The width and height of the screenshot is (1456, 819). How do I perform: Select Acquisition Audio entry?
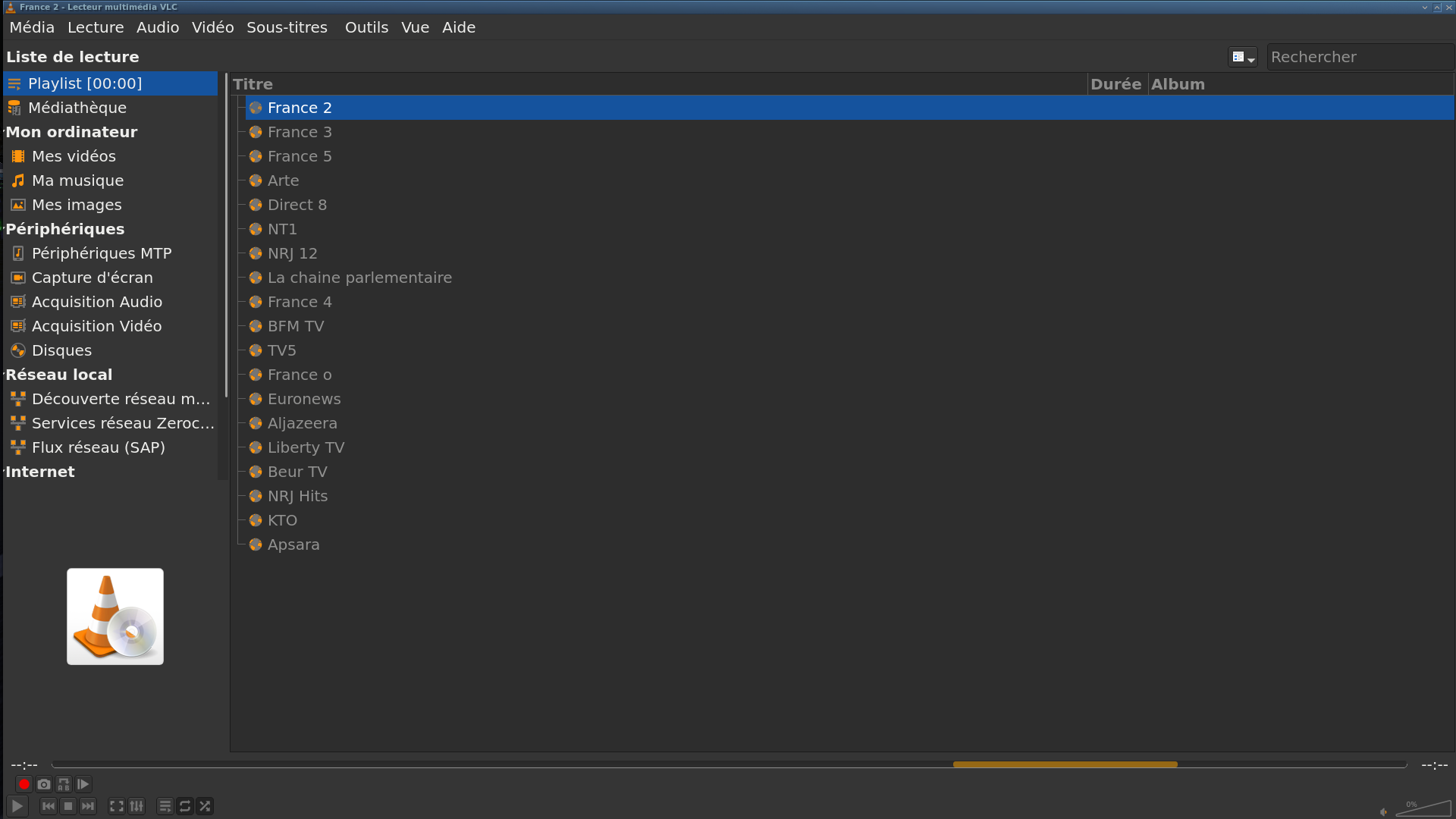click(111, 302)
